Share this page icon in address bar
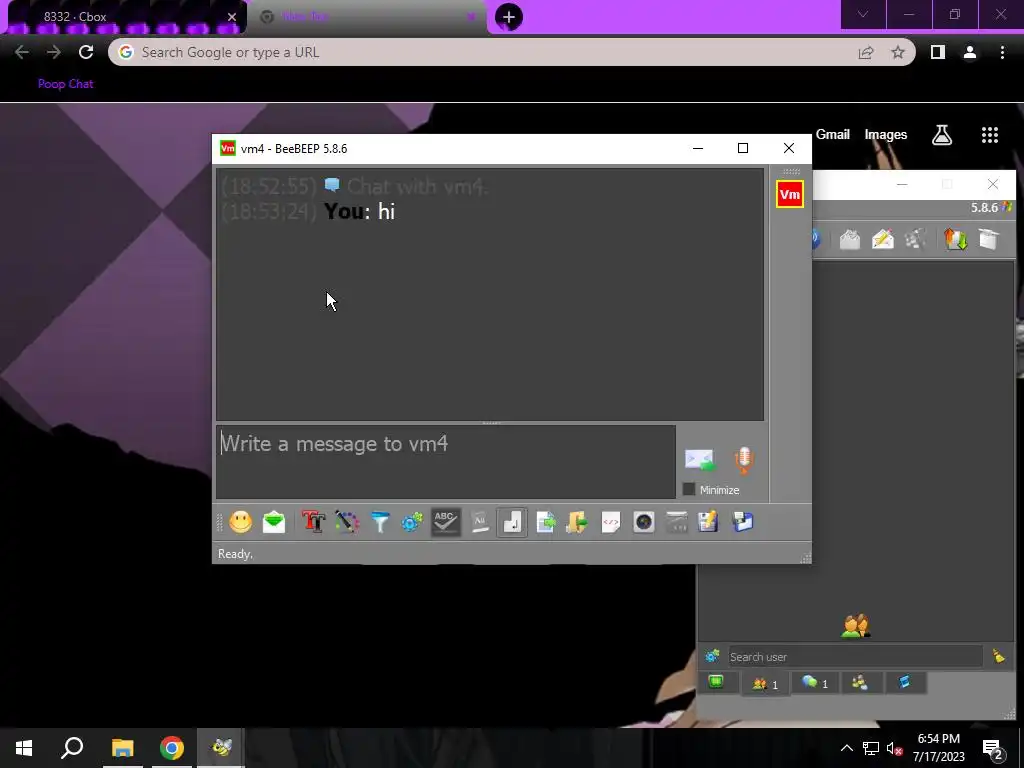Screen dimensions: 1024x768 point(866,52)
